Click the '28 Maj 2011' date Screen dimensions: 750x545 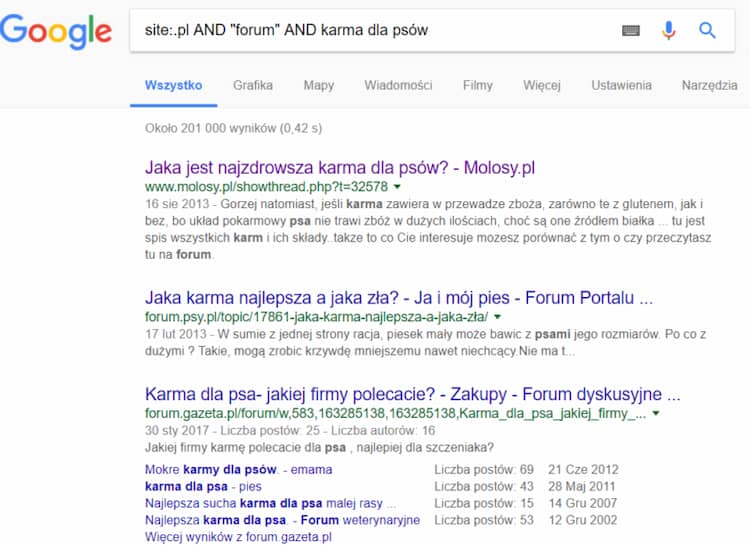(x=582, y=487)
